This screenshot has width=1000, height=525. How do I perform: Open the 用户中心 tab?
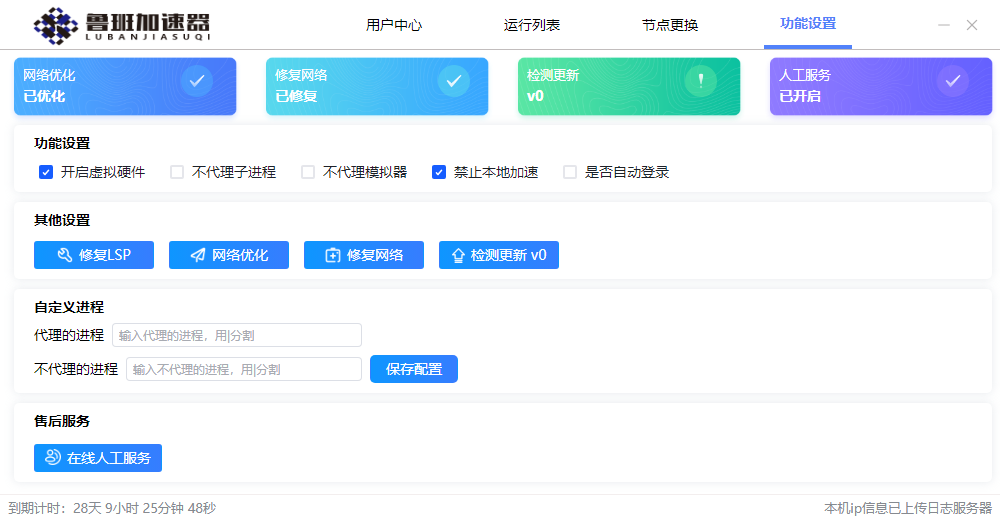(394, 25)
